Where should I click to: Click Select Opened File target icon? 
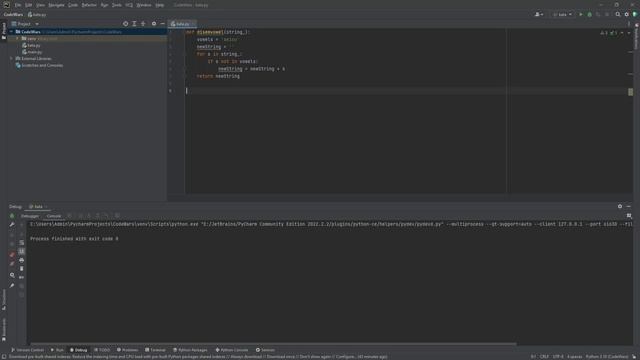pos(125,24)
